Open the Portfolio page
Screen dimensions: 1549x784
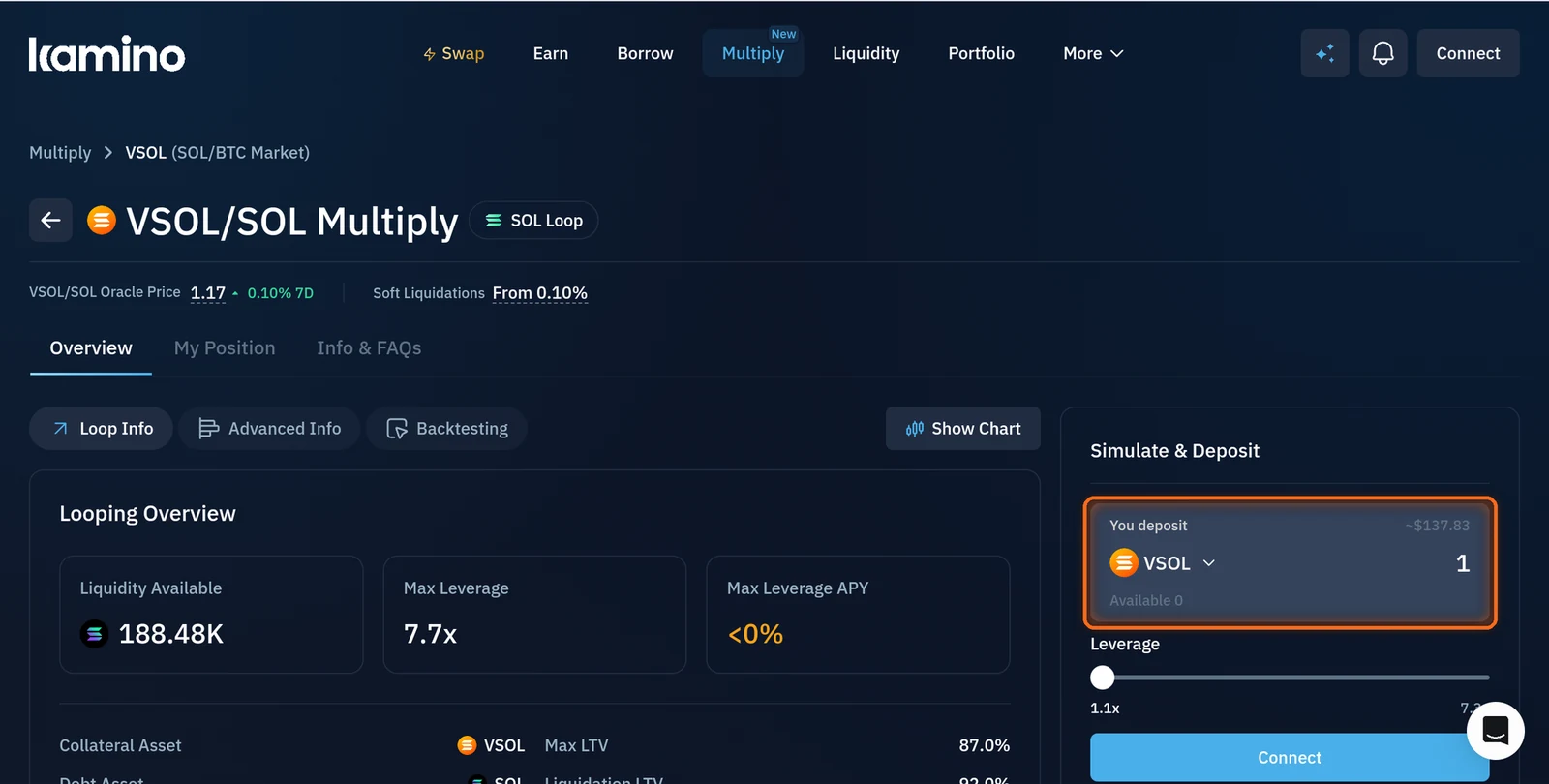[981, 53]
